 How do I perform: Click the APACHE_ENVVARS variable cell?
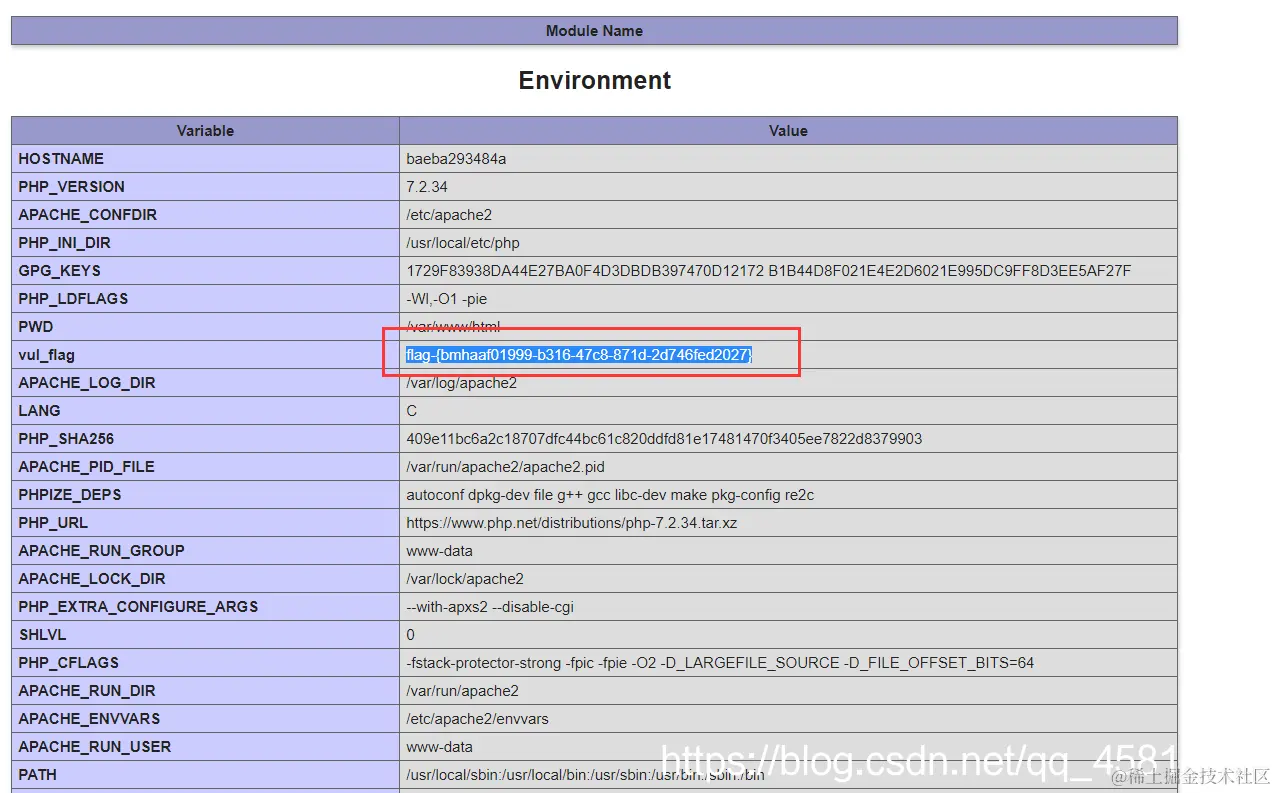205,719
